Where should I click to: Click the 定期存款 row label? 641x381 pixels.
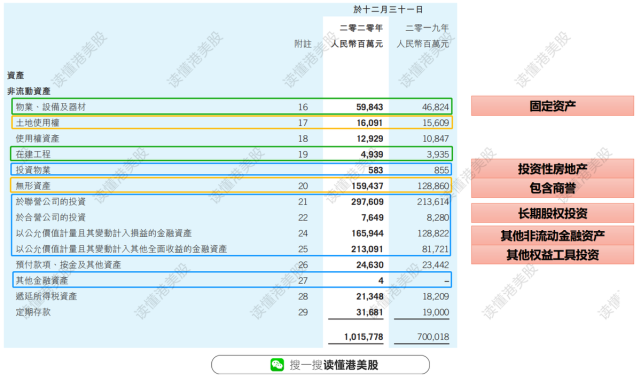33,312
